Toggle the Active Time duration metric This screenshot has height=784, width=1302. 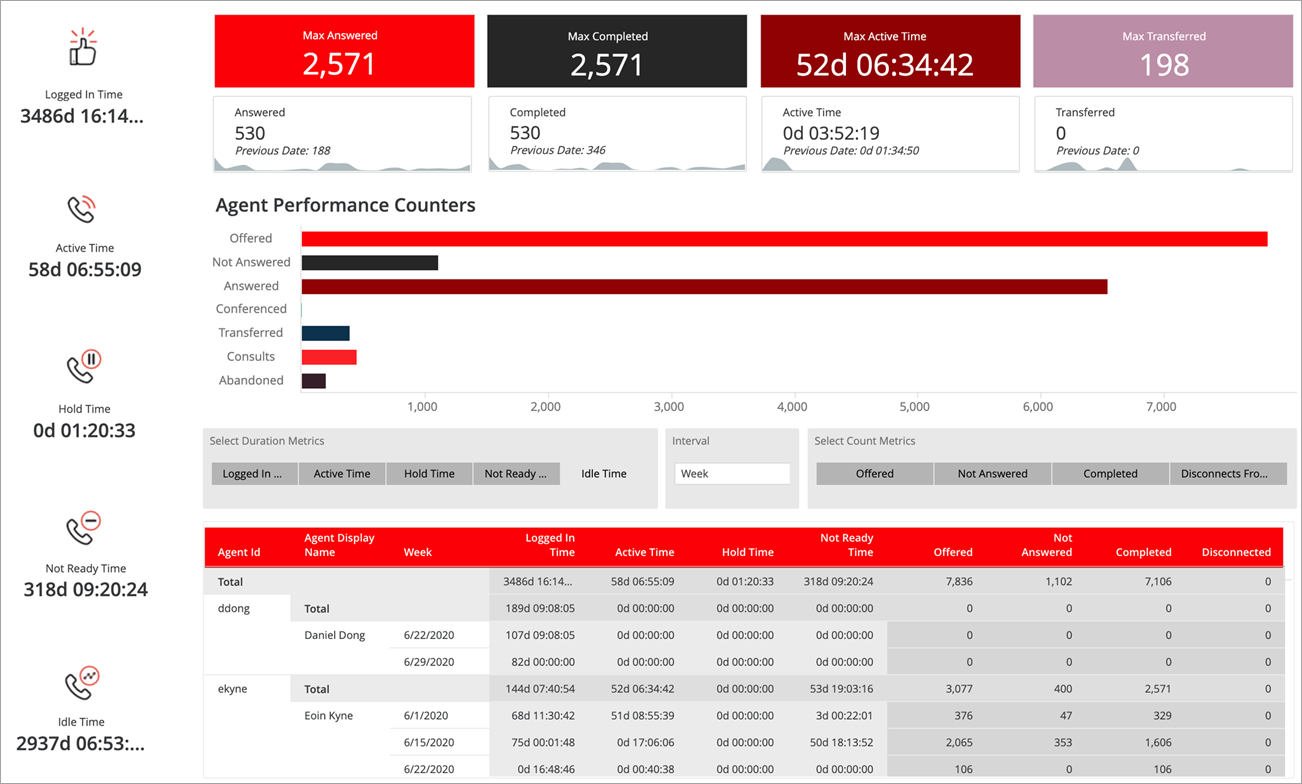342,474
